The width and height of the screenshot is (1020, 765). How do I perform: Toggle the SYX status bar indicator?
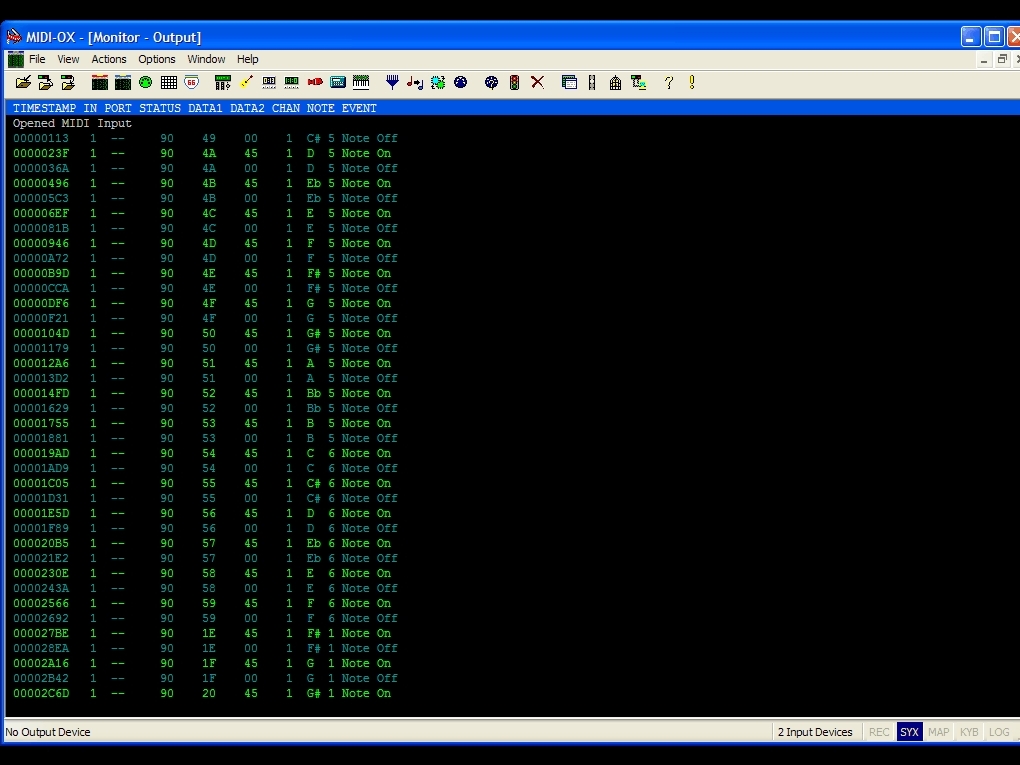909,732
